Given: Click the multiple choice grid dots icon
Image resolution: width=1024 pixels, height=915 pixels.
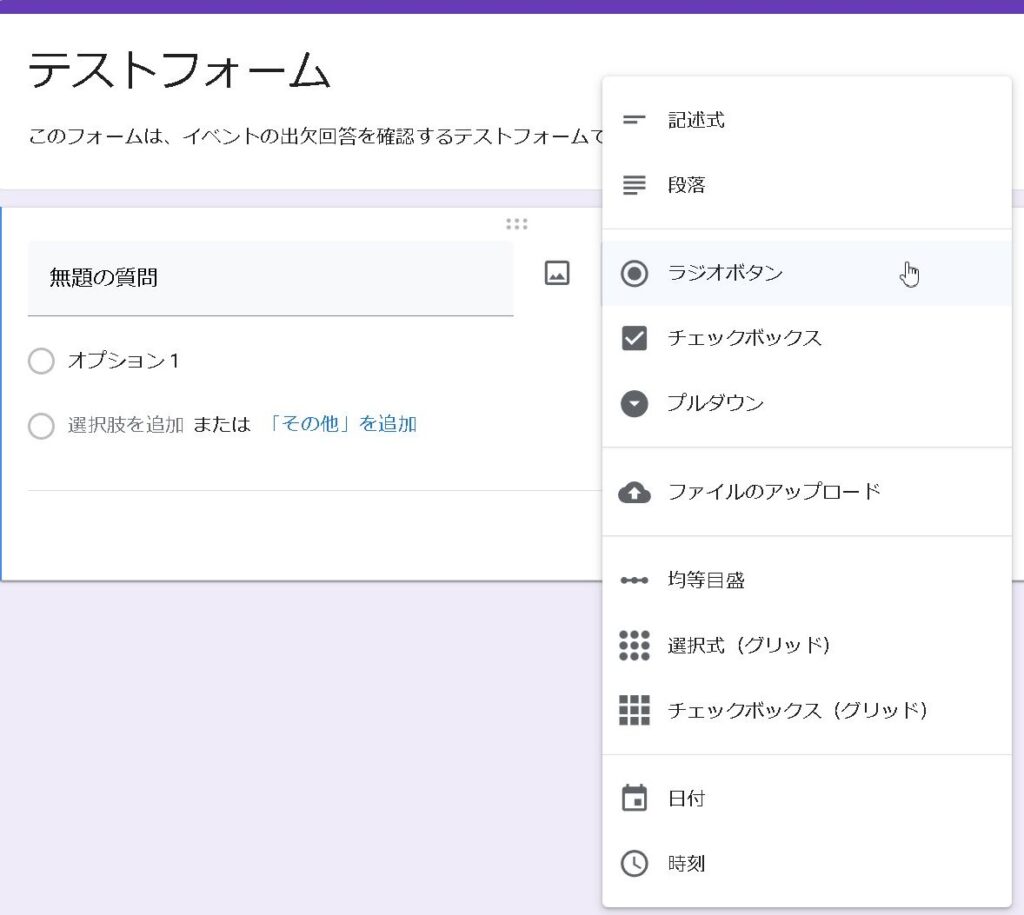Looking at the screenshot, I should [634, 645].
